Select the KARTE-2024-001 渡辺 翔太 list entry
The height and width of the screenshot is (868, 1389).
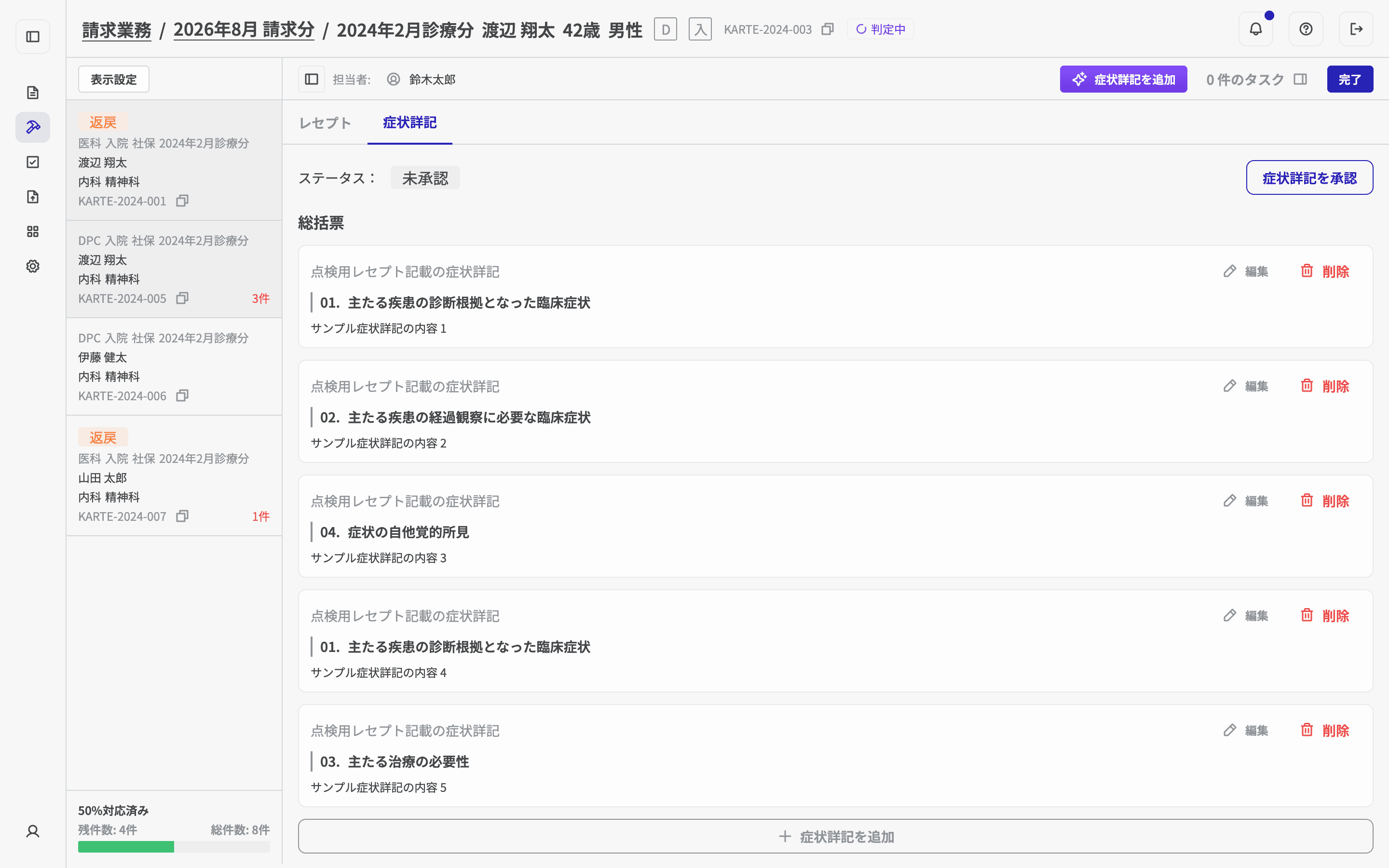[x=174, y=161]
